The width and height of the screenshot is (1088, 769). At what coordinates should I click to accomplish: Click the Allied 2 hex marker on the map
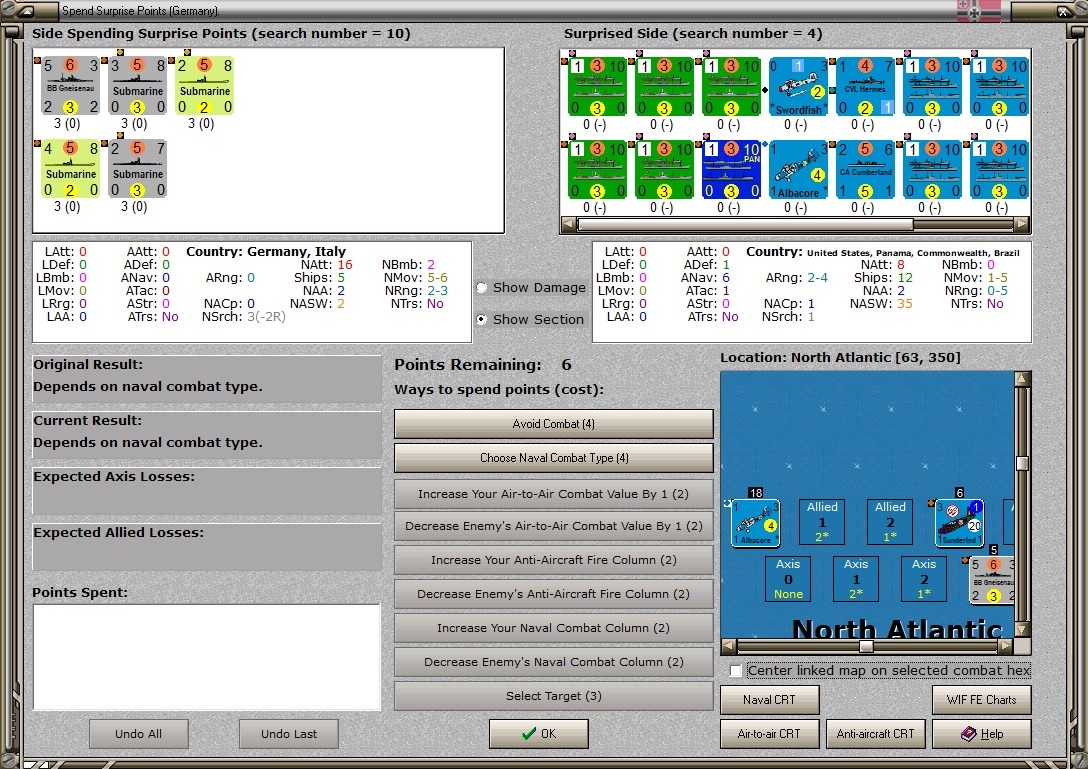[x=889, y=521]
